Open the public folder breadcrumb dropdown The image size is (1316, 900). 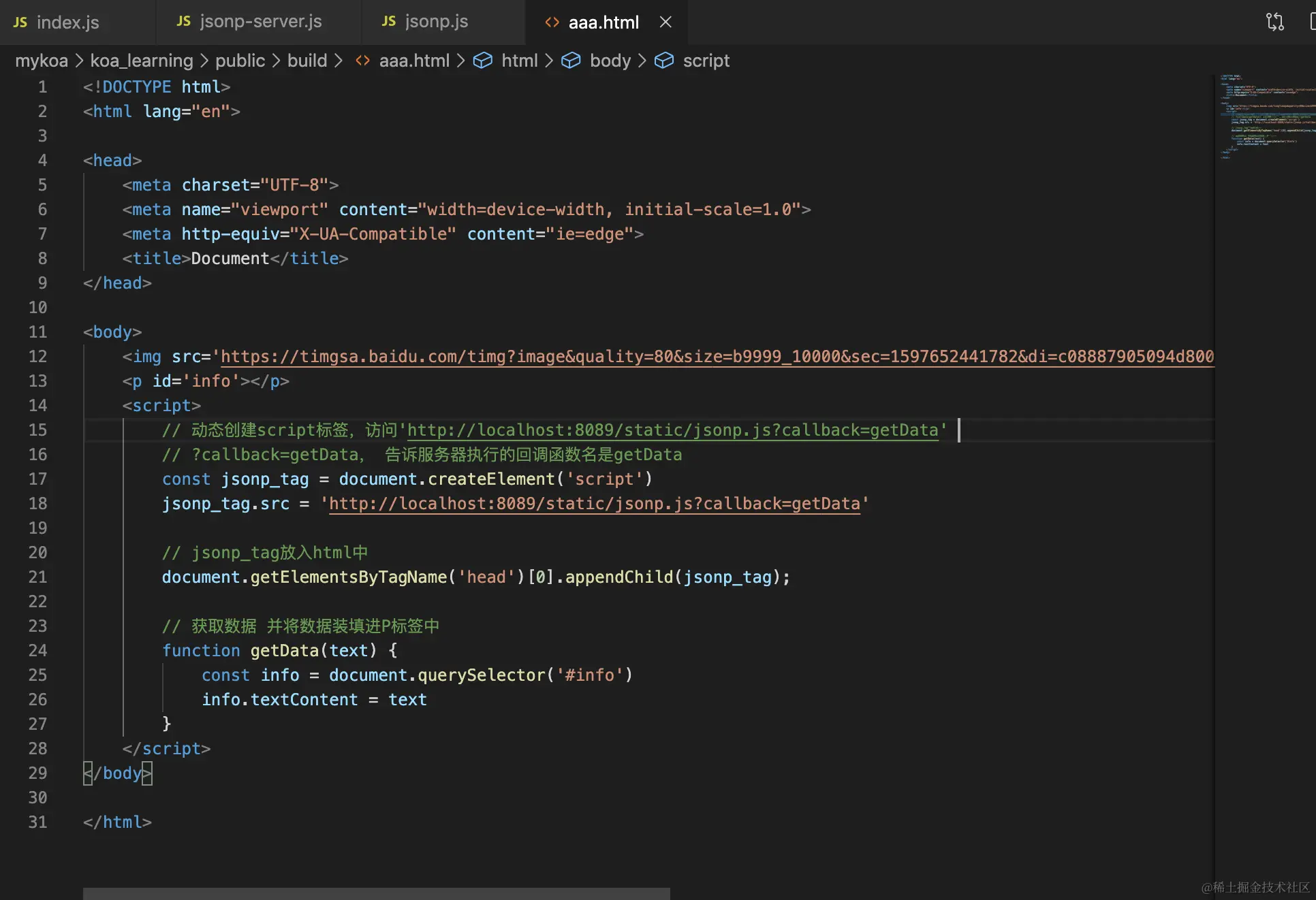tap(240, 61)
